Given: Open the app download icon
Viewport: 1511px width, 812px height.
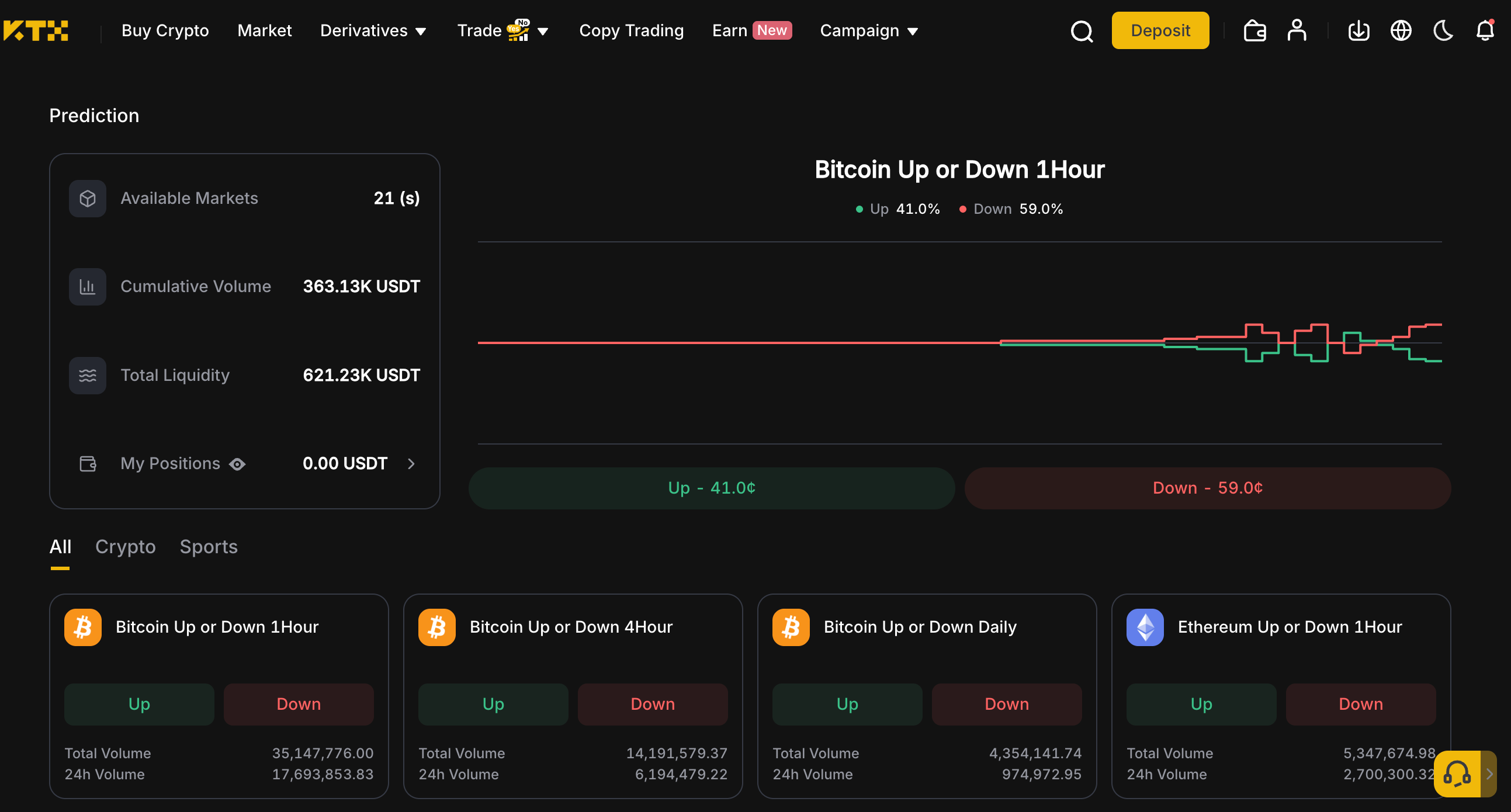Looking at the screenshot, I should point(1358,30).
